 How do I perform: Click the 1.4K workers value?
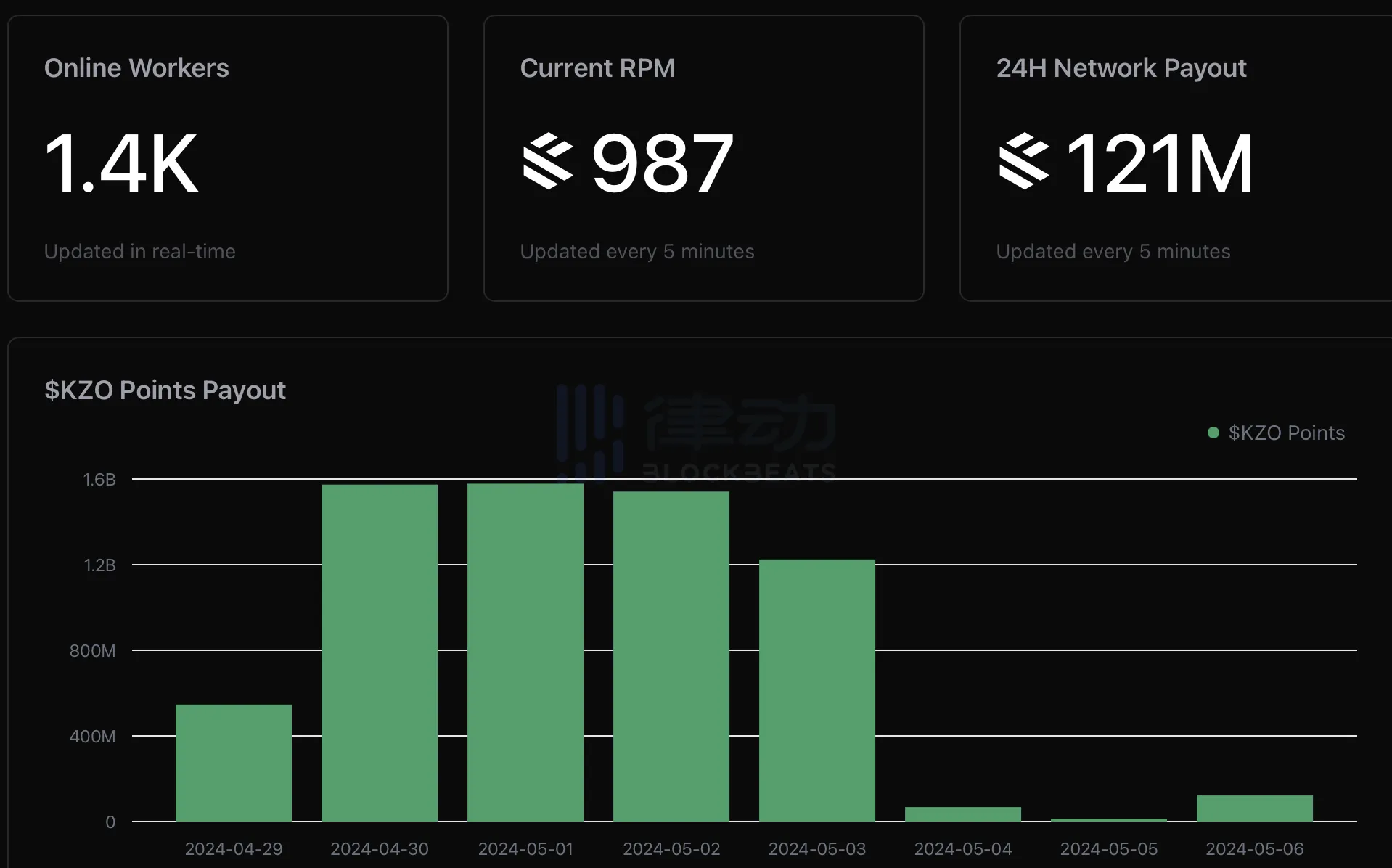(x=121, y=164)
